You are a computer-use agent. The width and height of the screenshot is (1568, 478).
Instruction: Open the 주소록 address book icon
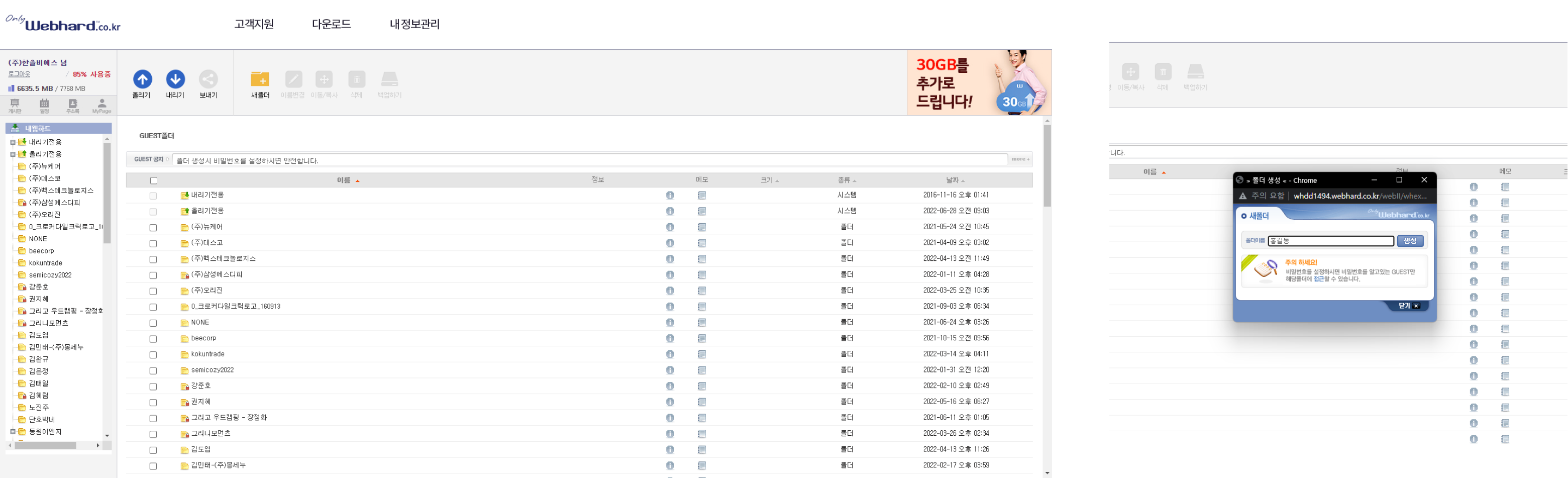point(73,106)
